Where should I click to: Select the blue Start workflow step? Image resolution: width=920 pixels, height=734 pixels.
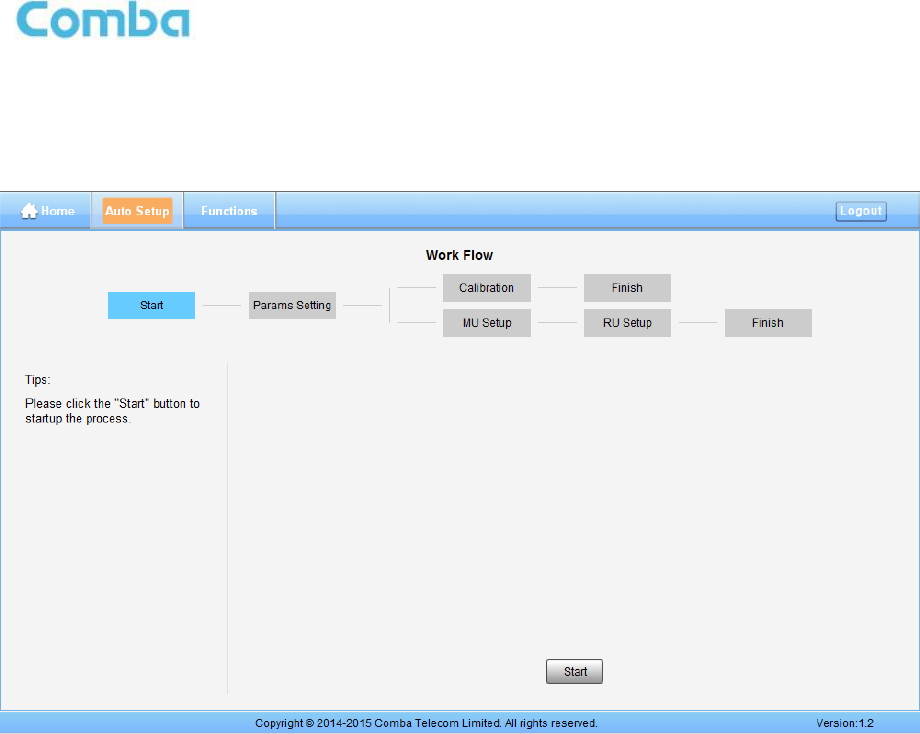151,305
